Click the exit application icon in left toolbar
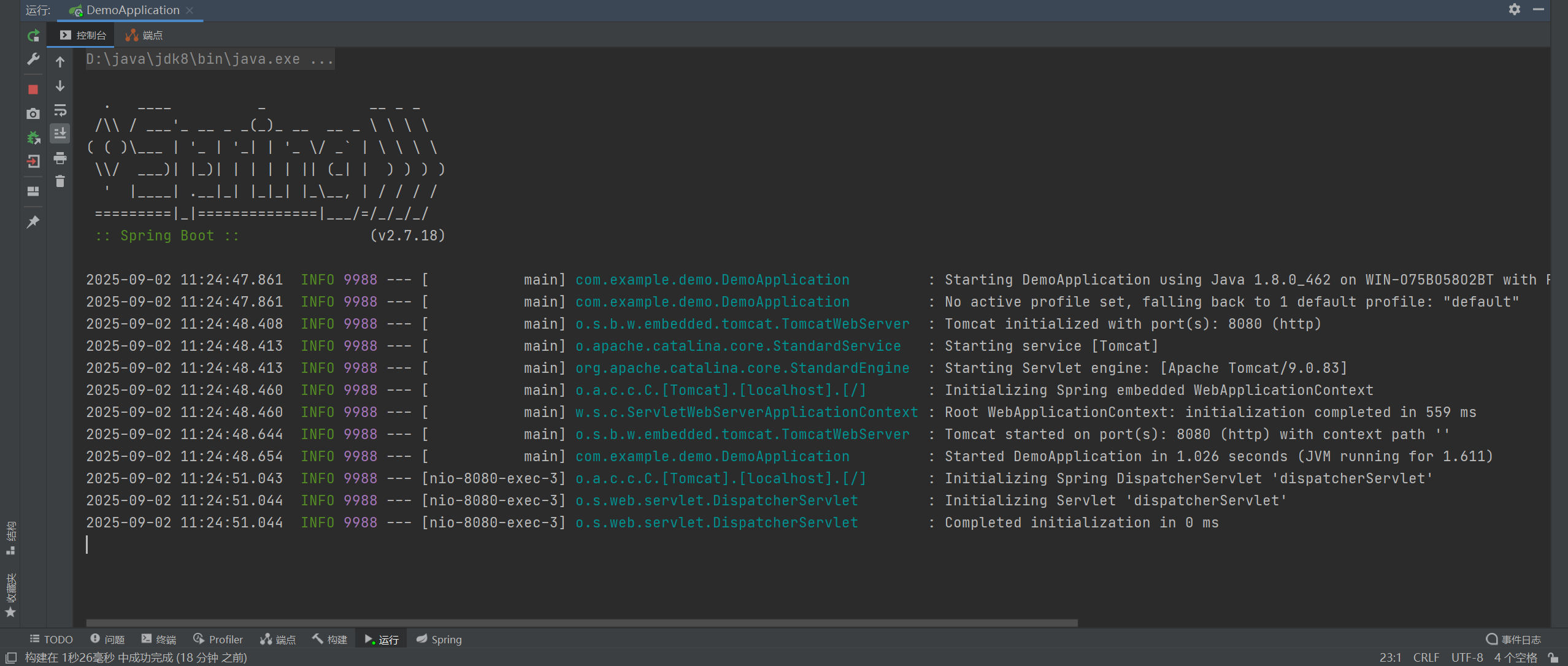The image size is (1568, 666). pyautogui.click(x=33, y=161)
